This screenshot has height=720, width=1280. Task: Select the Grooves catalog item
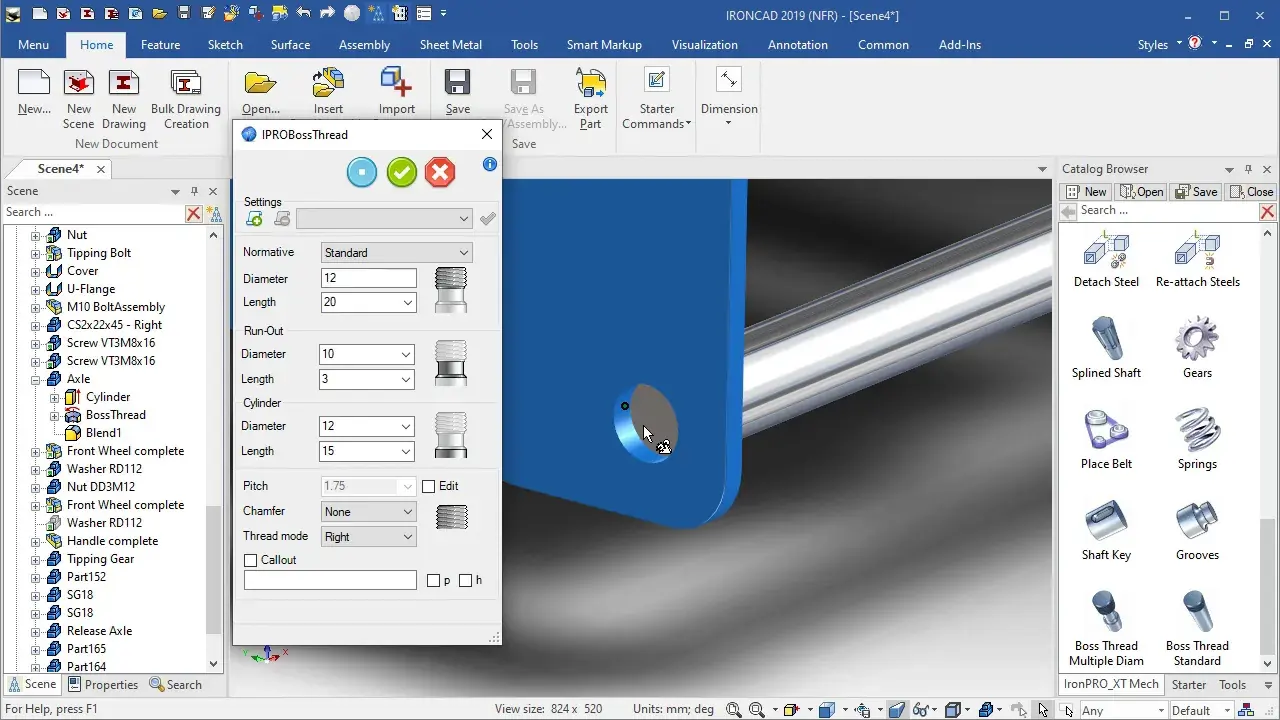click(1197, 529)
